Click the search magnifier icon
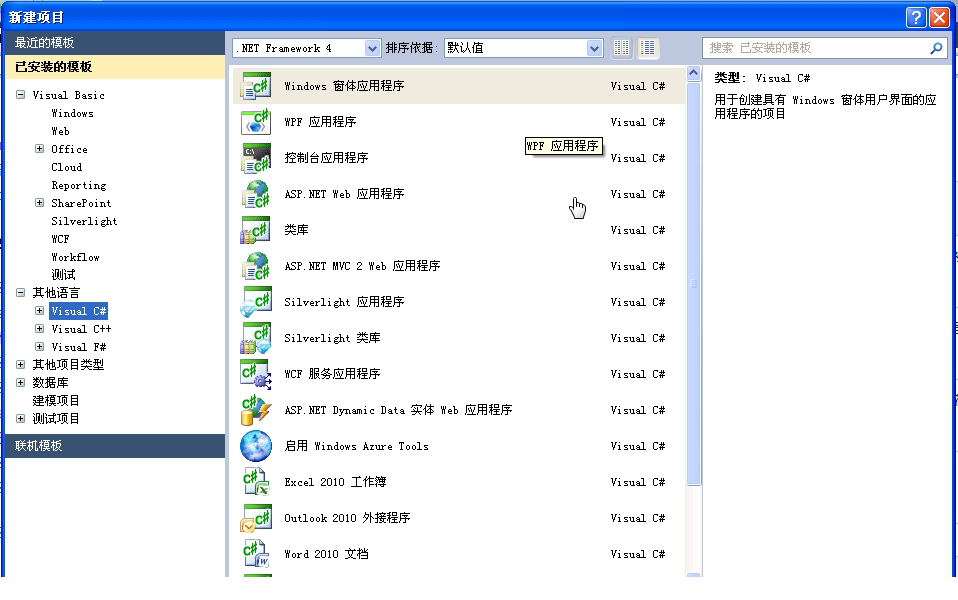 point(936,48)
